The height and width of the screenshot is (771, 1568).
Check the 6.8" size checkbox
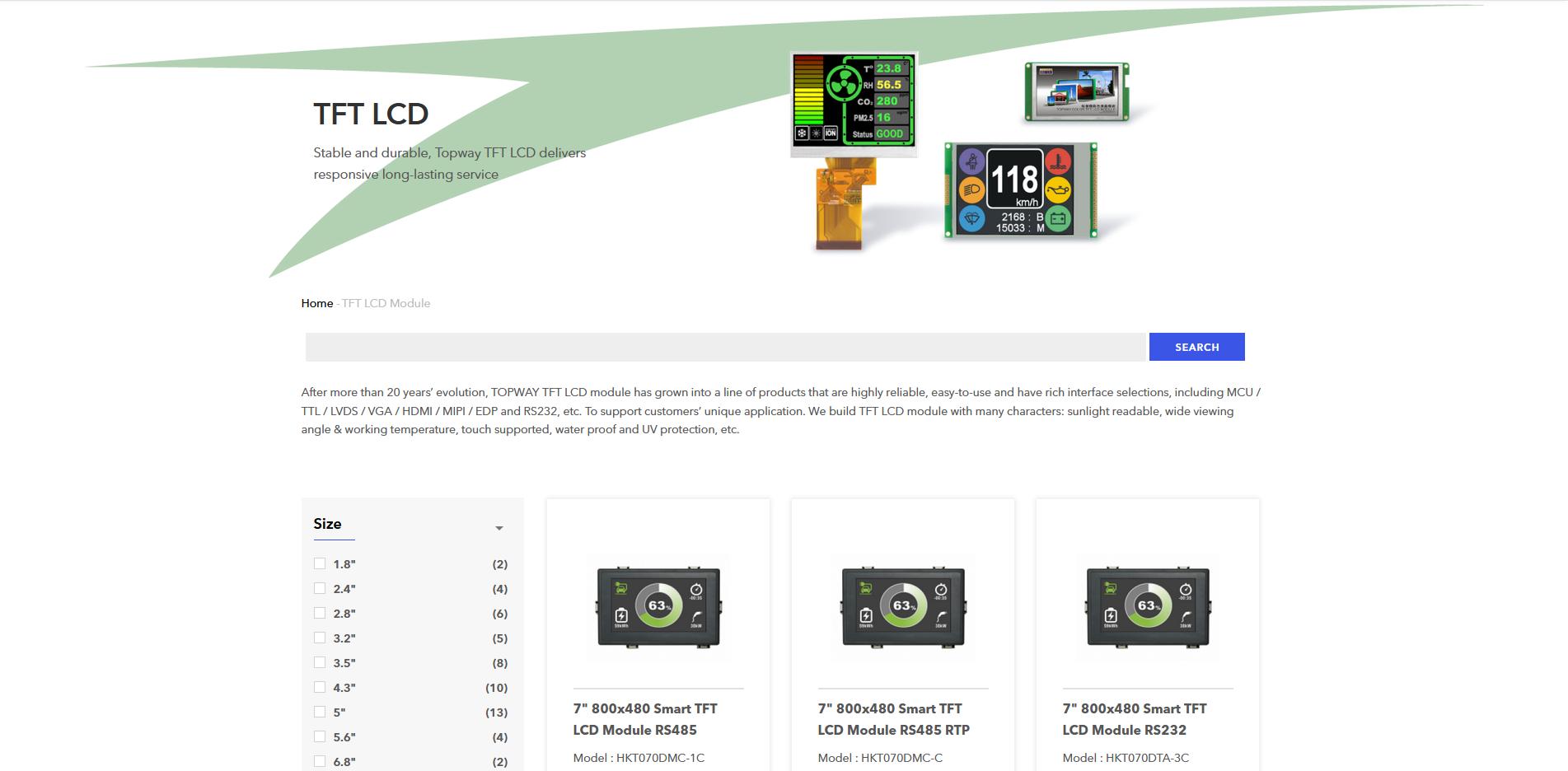[x=320, y=761]
